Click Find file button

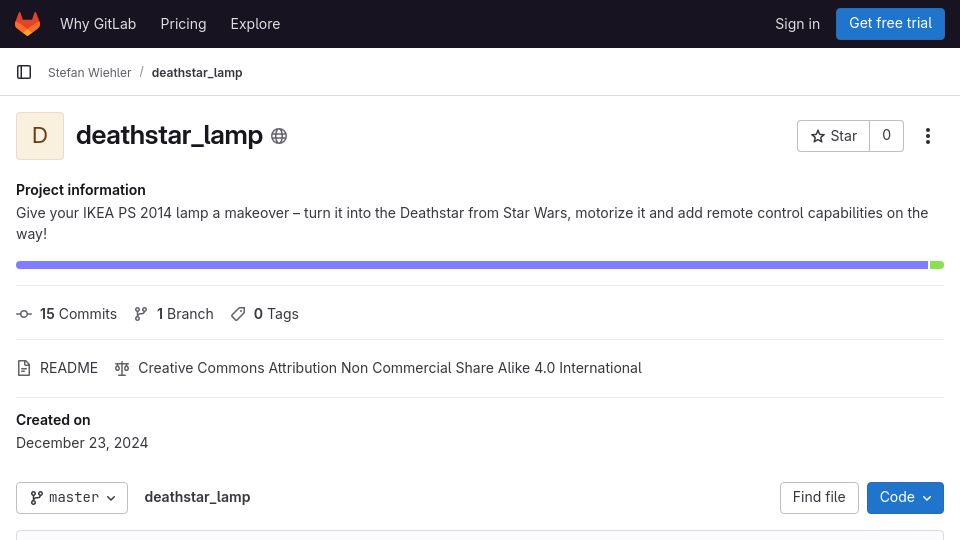tap(819, 498)
